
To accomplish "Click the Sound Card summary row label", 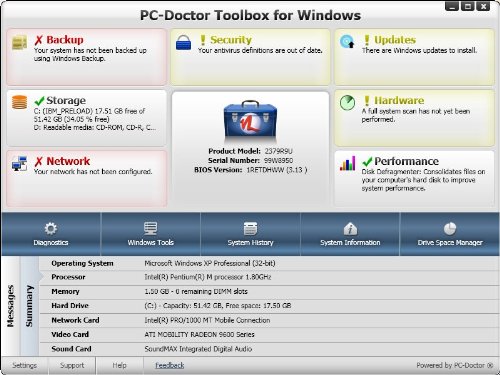I will (x=71, y=349).
